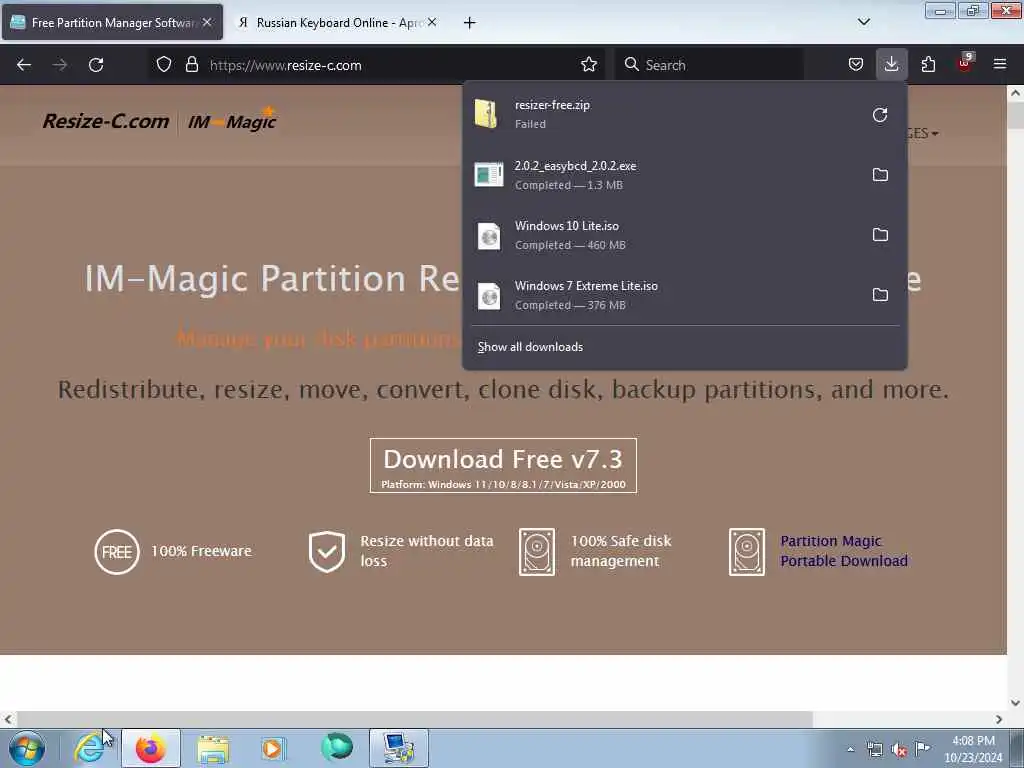Click the Windows 7 Extreme Lite disc icon
The image size is (1024, 768).
click(488, 296)
